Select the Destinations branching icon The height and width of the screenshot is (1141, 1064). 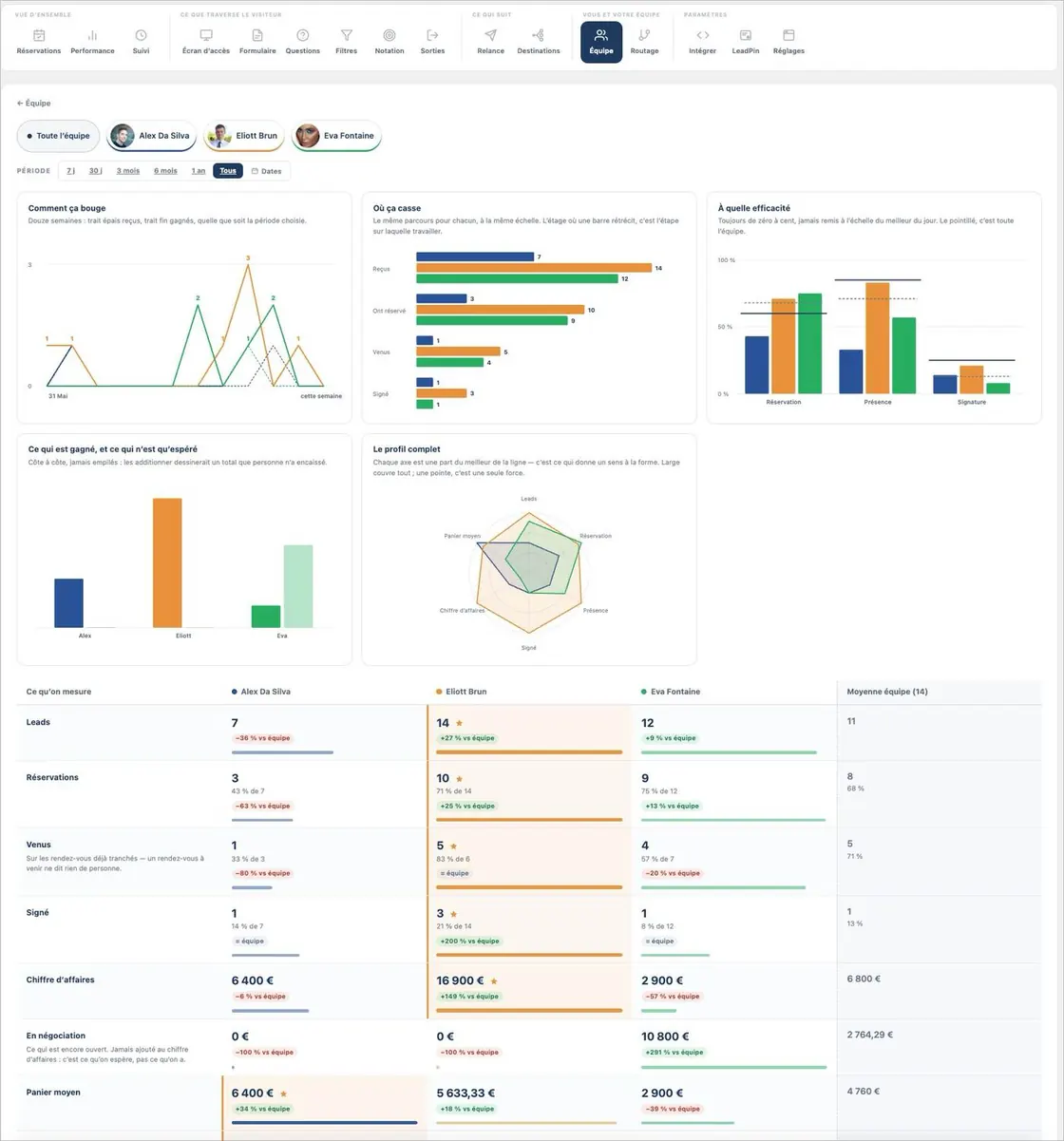(x=539, y=35)
